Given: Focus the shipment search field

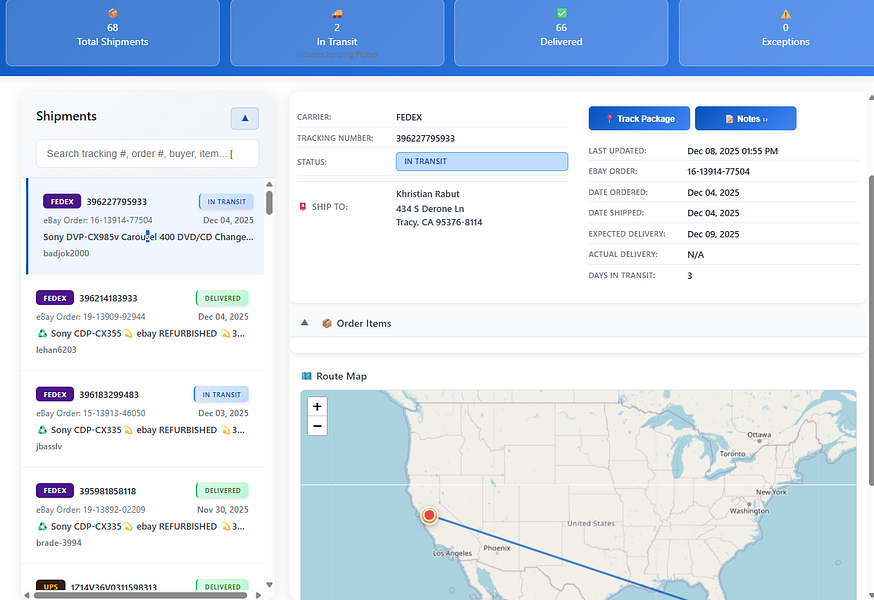Looking at the screenshot, I should [x=147, y=153].
